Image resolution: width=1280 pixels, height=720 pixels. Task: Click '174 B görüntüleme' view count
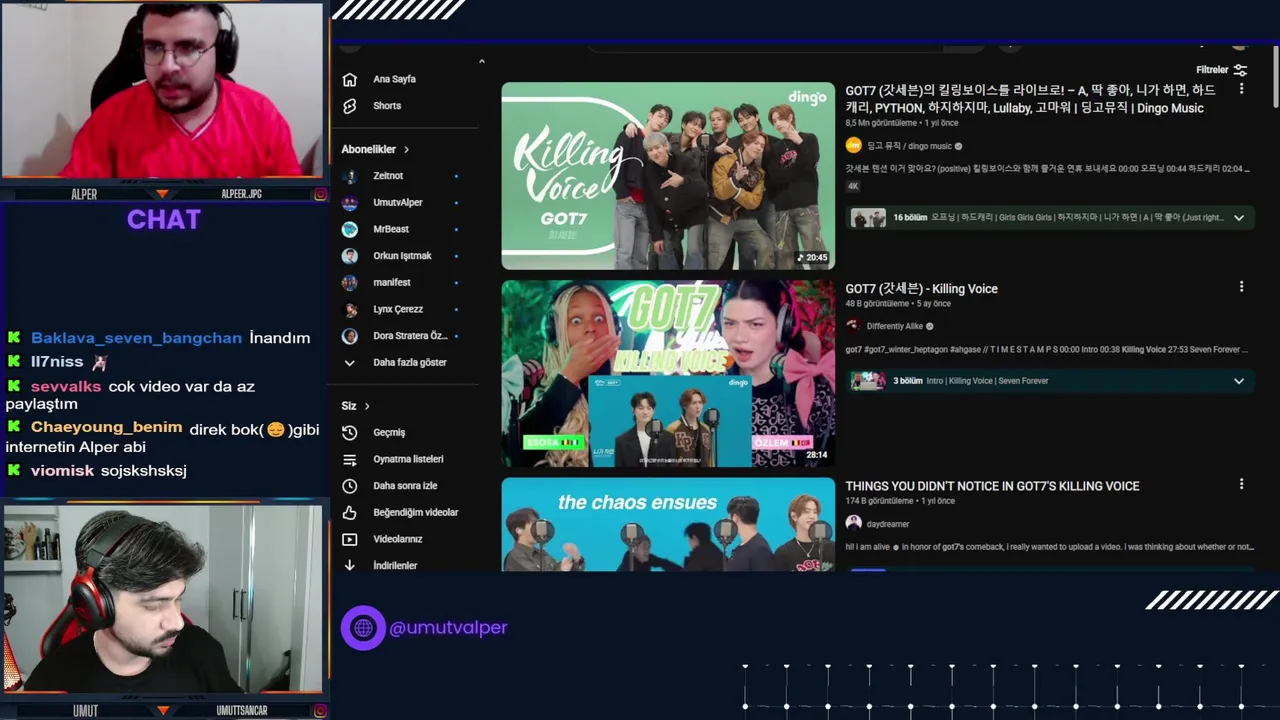click(x=879, y=501)
